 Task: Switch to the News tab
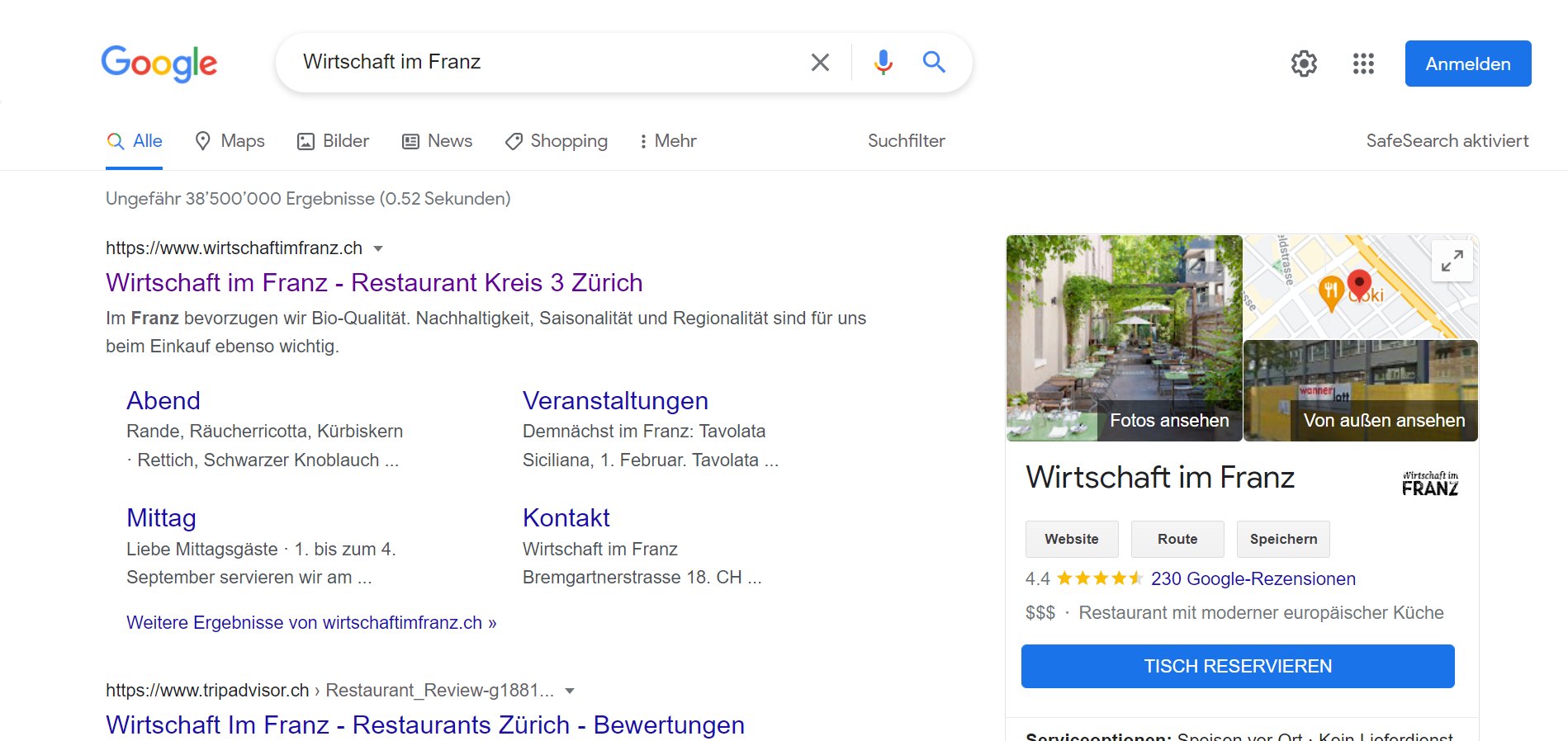coord(437,141)
